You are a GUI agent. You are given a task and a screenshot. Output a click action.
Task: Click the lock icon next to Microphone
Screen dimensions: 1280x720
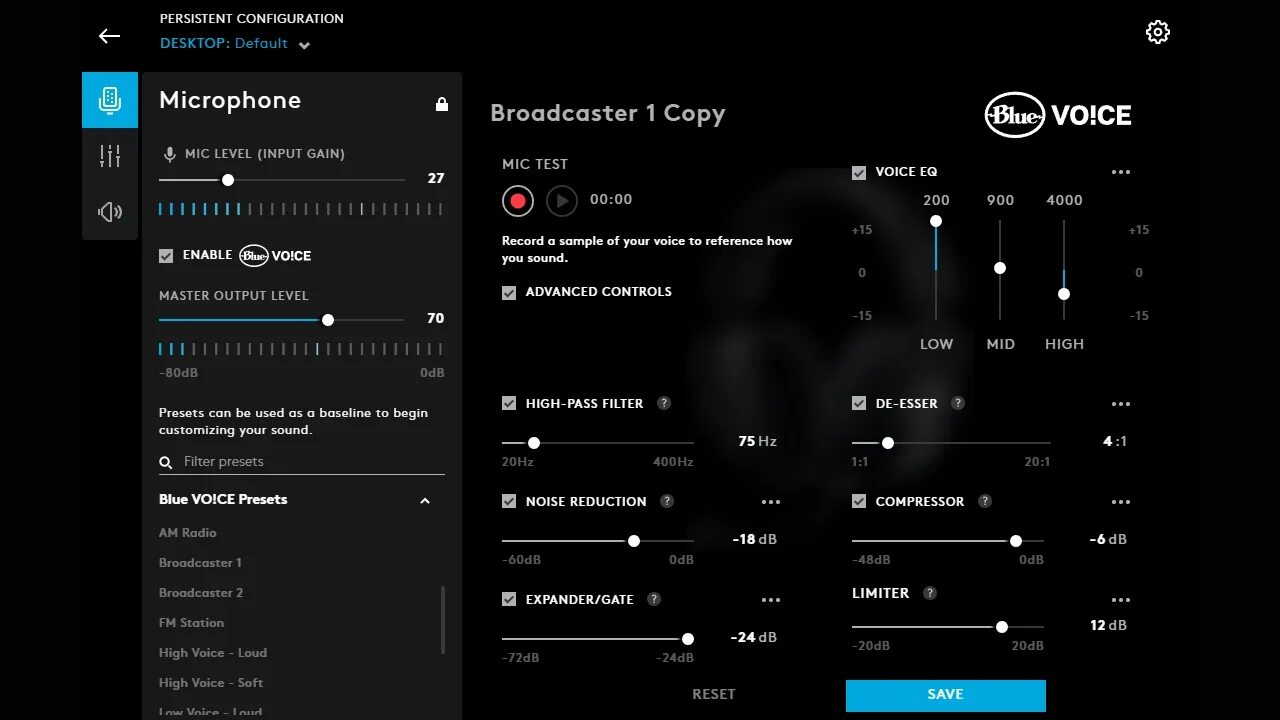click(442, 104)
